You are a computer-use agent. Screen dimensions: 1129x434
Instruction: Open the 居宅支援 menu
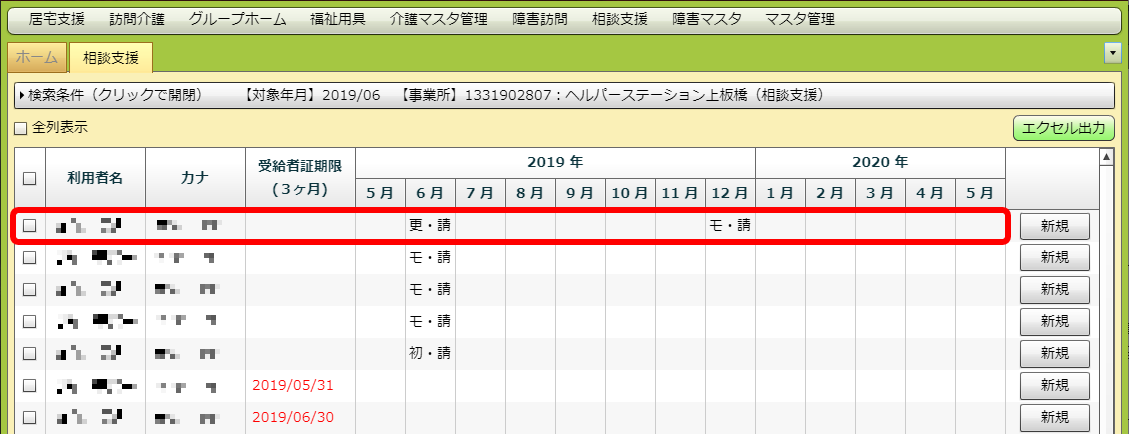(57, 19)
